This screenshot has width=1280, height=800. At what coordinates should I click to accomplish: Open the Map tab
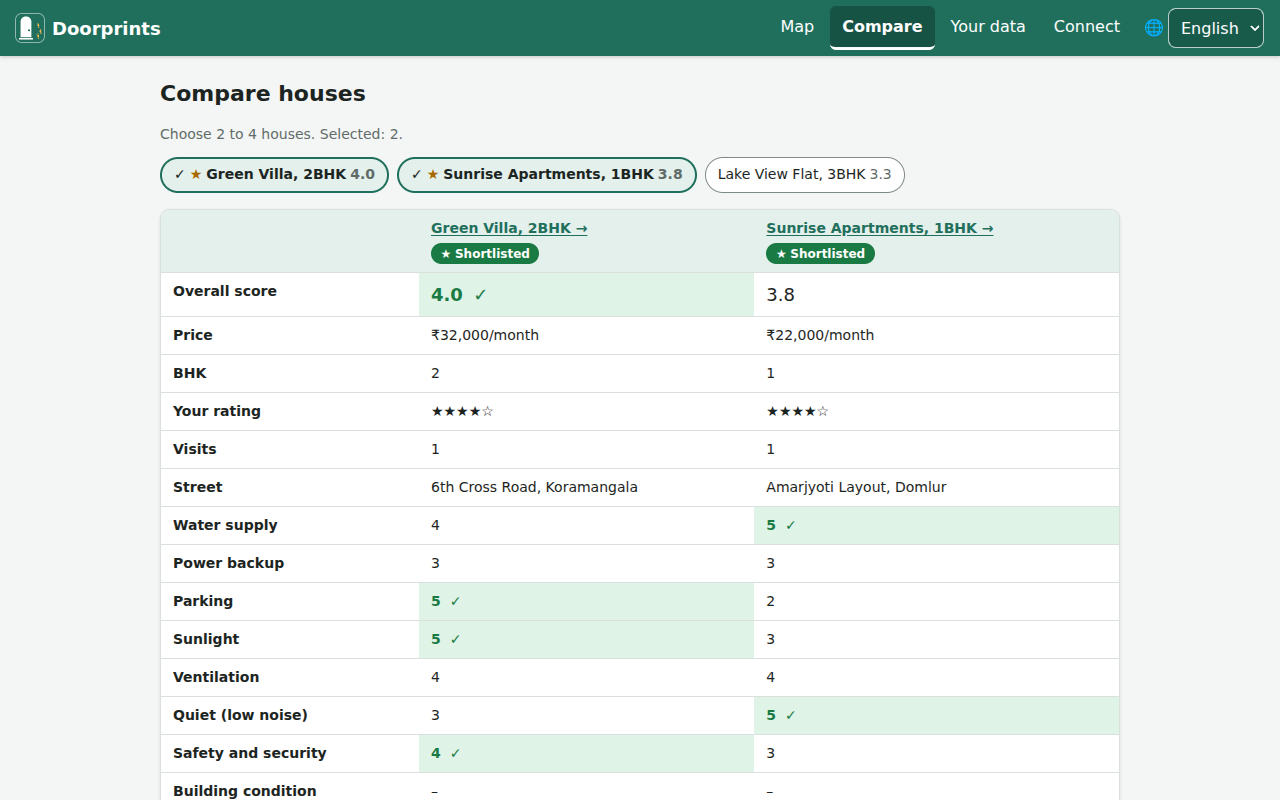[797, 27]
